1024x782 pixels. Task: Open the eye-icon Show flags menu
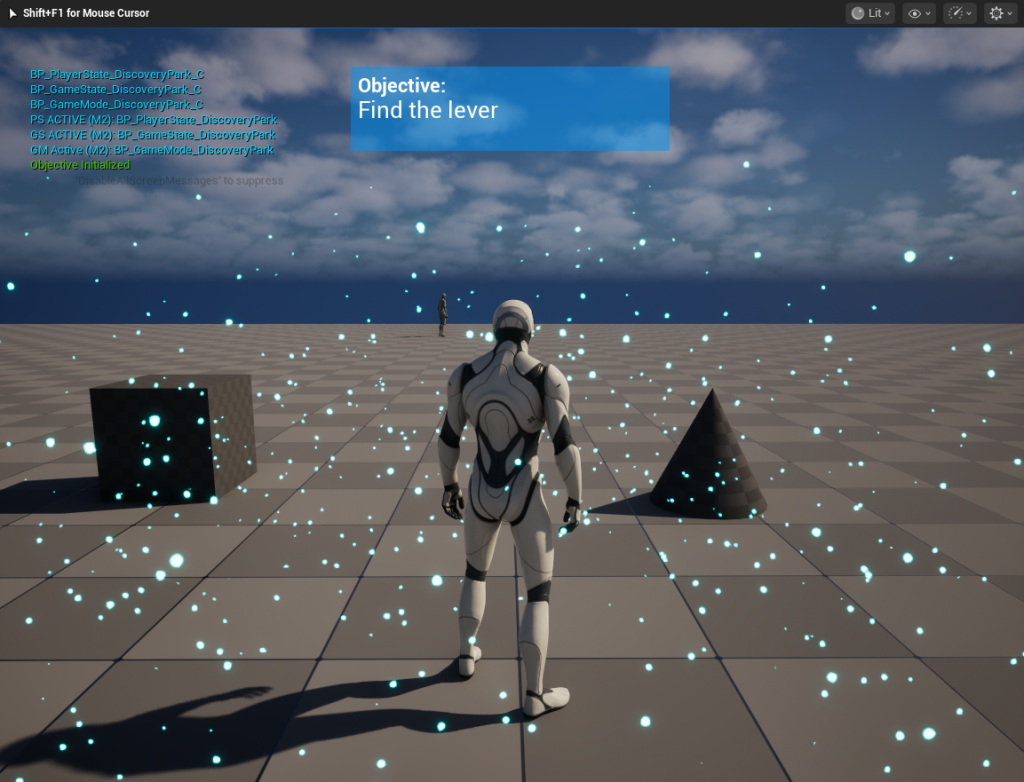(919, 13)
